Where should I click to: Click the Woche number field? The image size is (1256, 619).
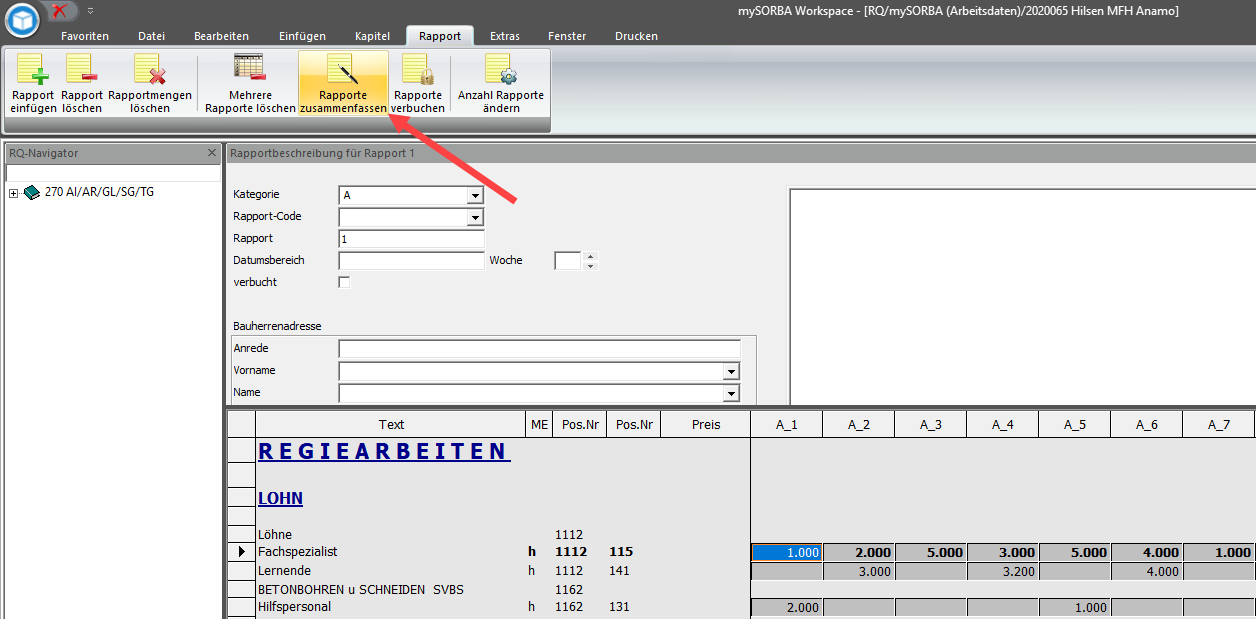(568, 261)
